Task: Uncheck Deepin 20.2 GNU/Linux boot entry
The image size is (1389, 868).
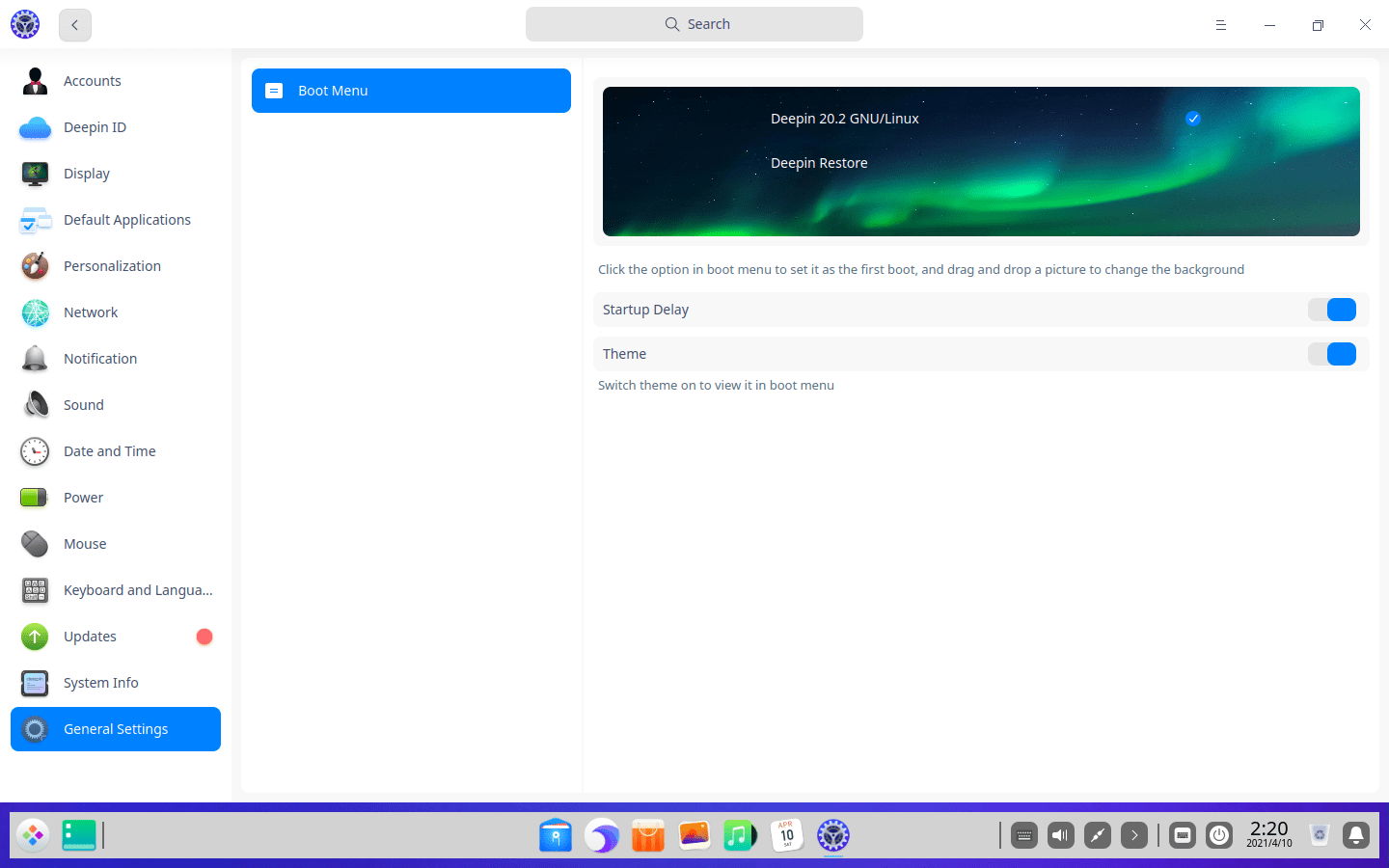Action: [x=1193, y=118]
